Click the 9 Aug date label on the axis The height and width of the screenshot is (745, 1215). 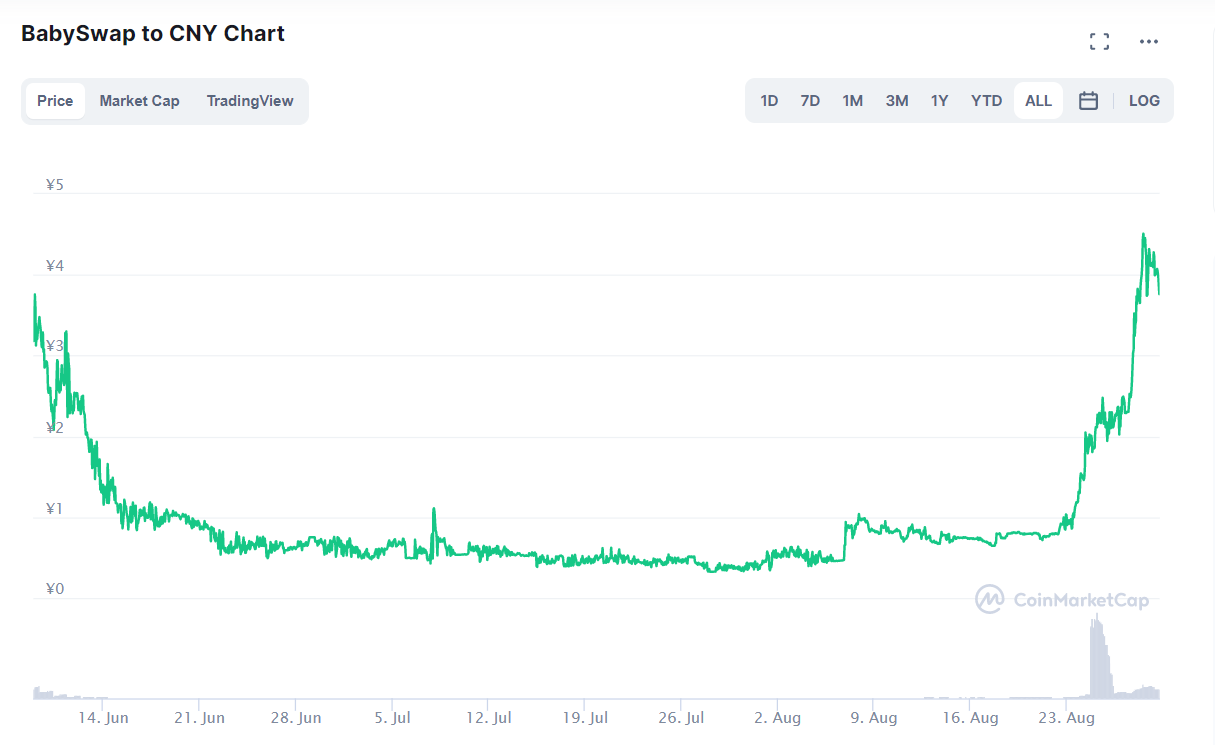873,718
